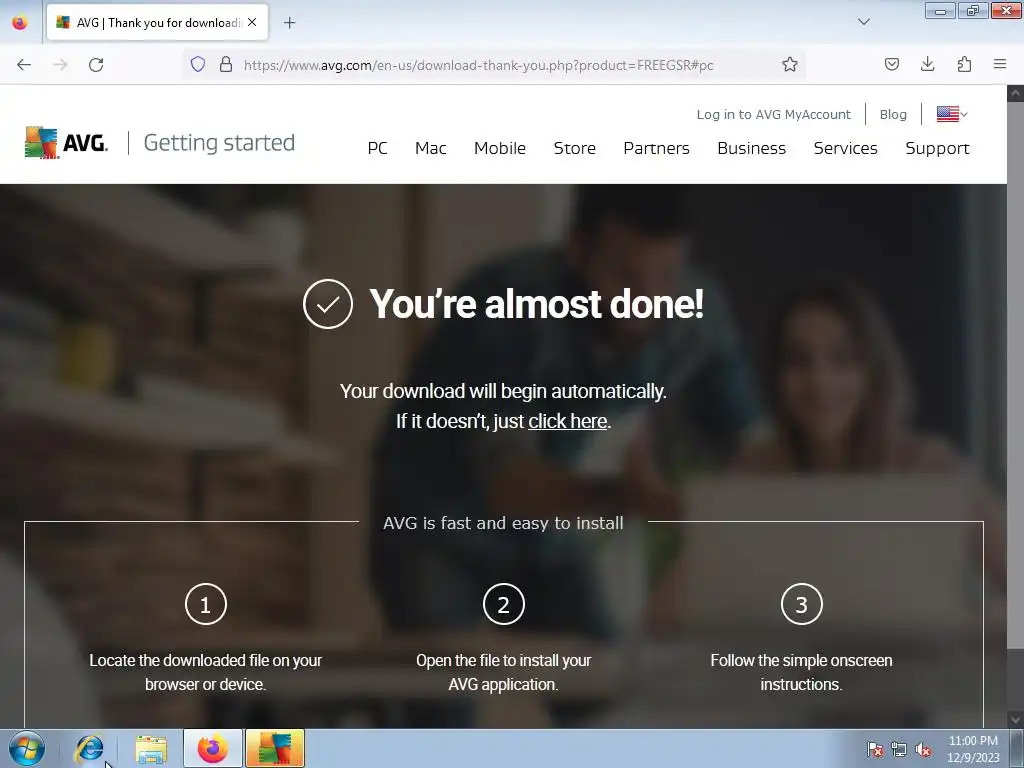Open Firefox application hamburger menu
1024x768 pixels.
(1000, 64)
